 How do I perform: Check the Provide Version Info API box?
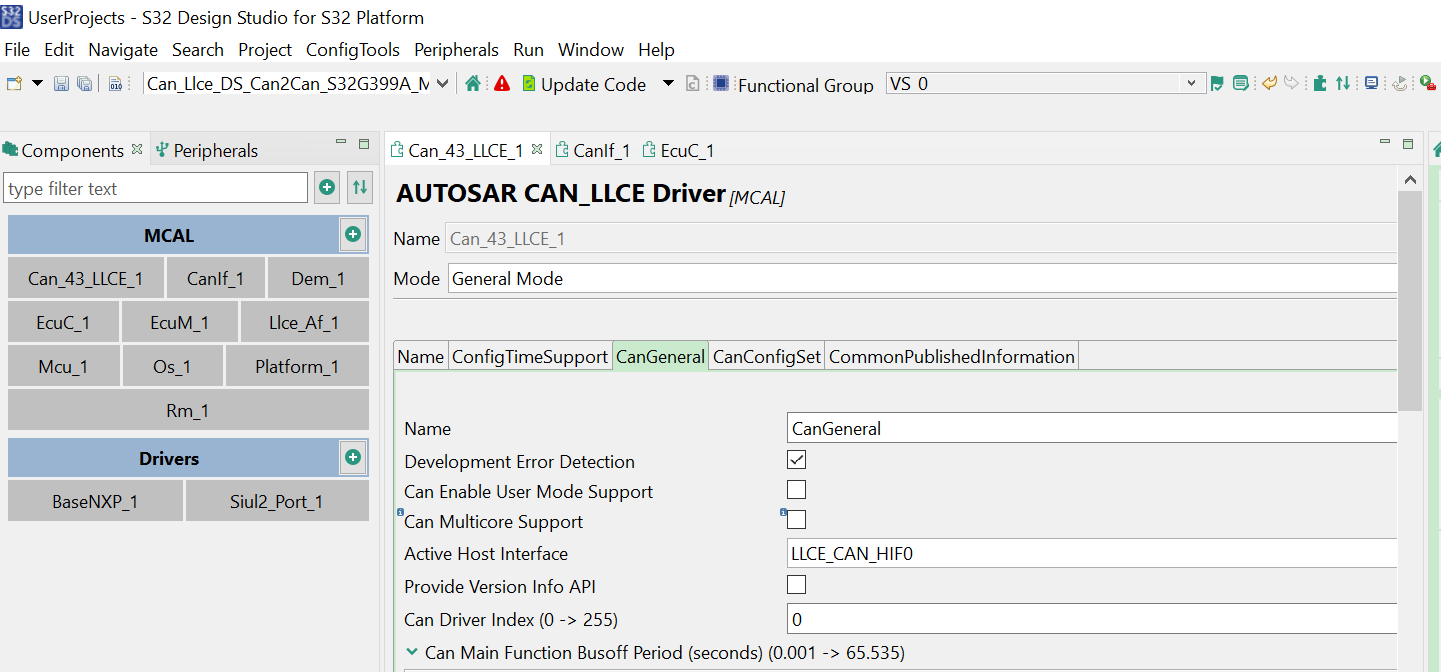(796, 584)
